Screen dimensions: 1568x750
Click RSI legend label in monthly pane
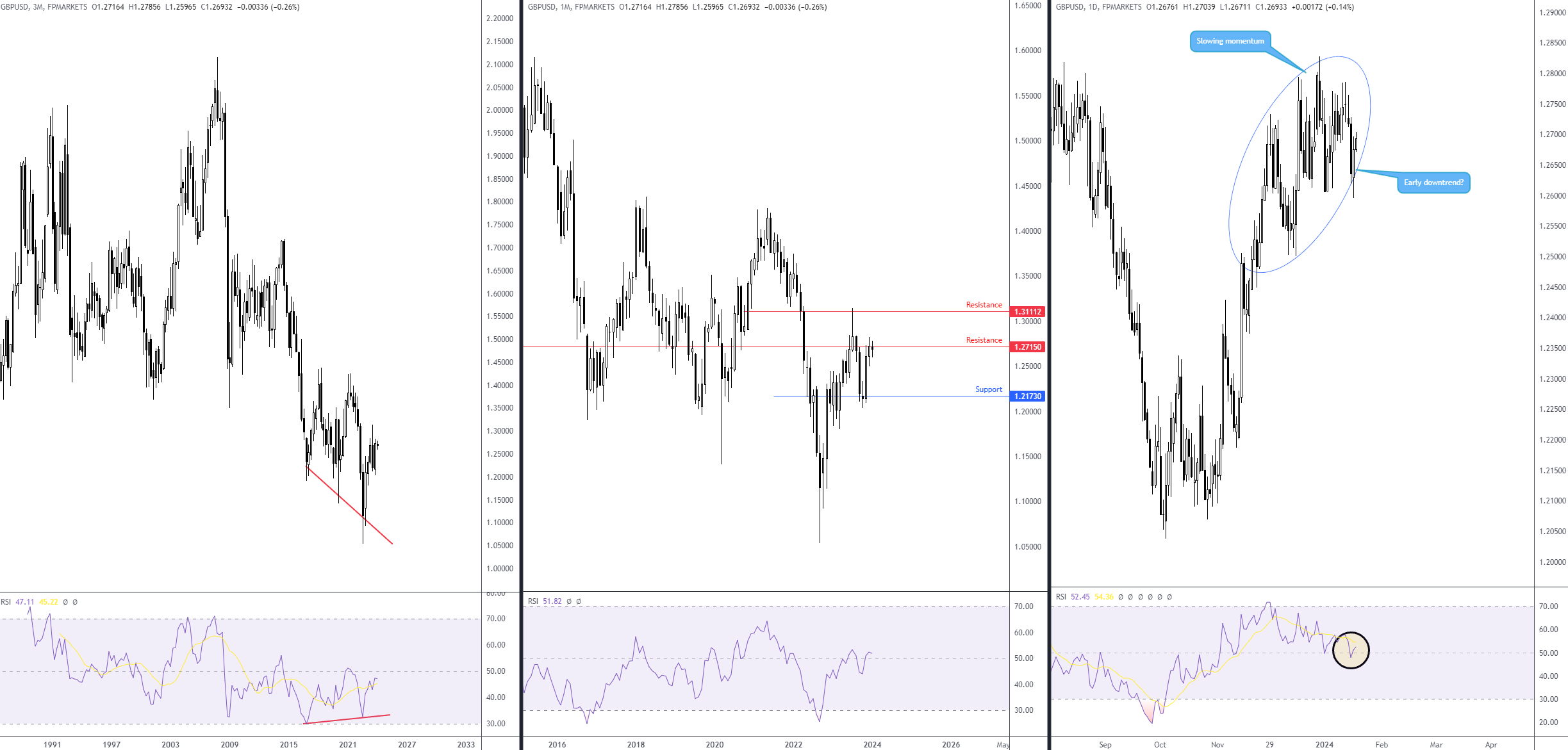533,601
